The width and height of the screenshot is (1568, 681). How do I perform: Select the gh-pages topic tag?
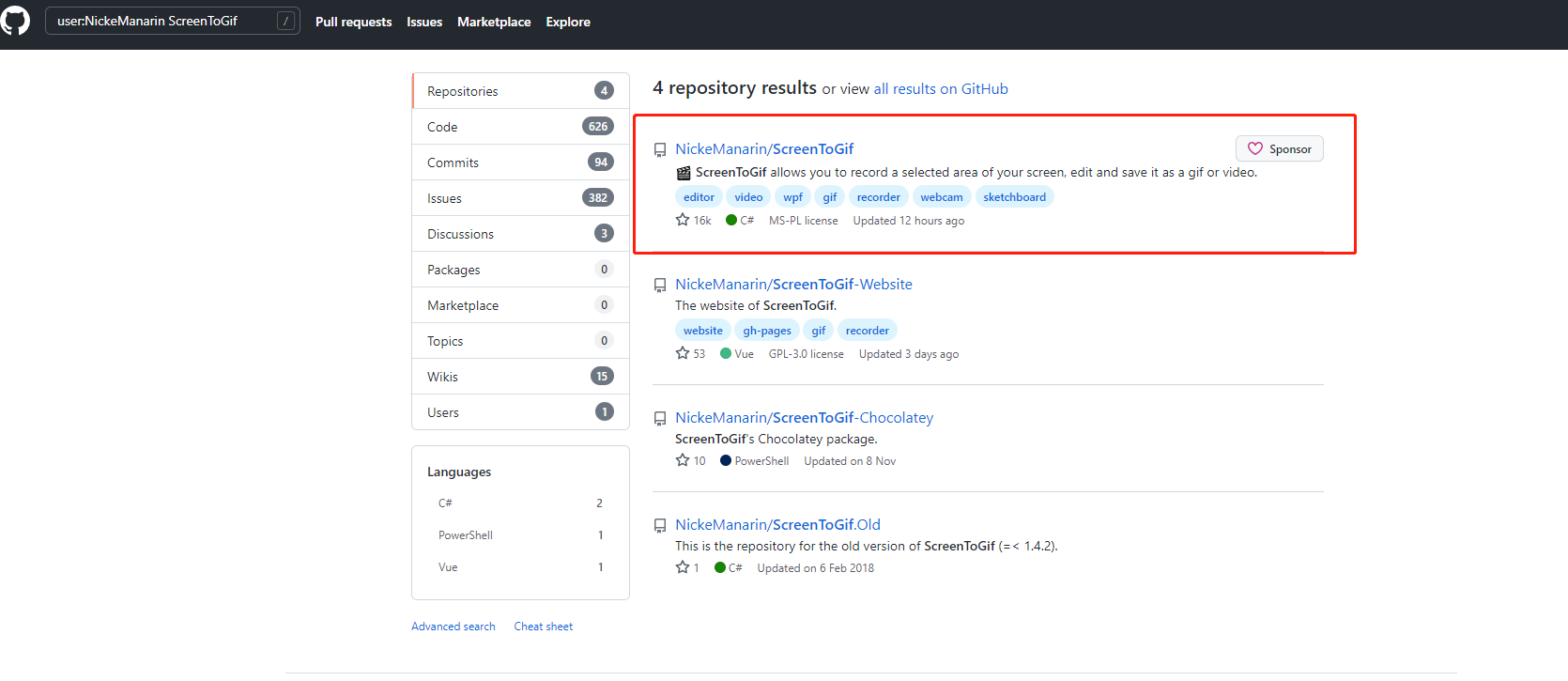(767, 331)
